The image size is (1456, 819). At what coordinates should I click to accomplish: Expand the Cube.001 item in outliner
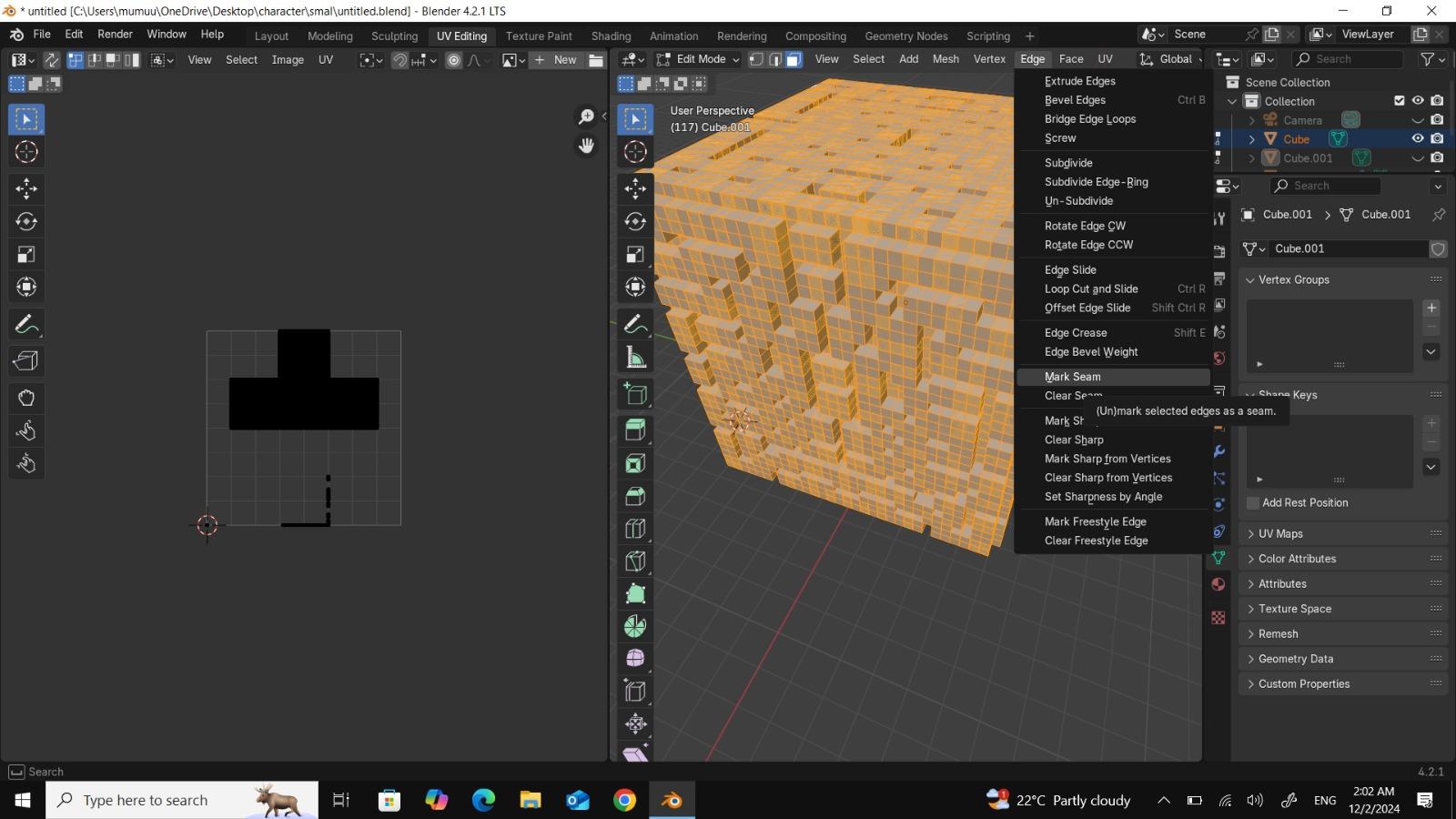[x=1252, y=158]
